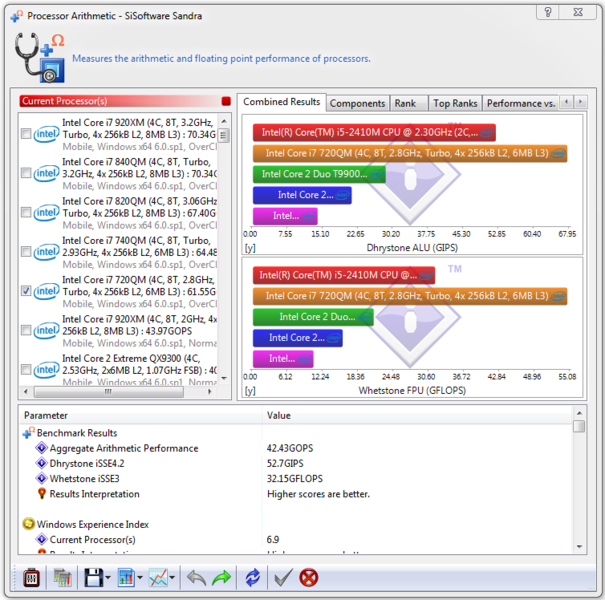Screen dimensions: 605x600
Task: Click the app icon in title bar
Action: [17, 16]
